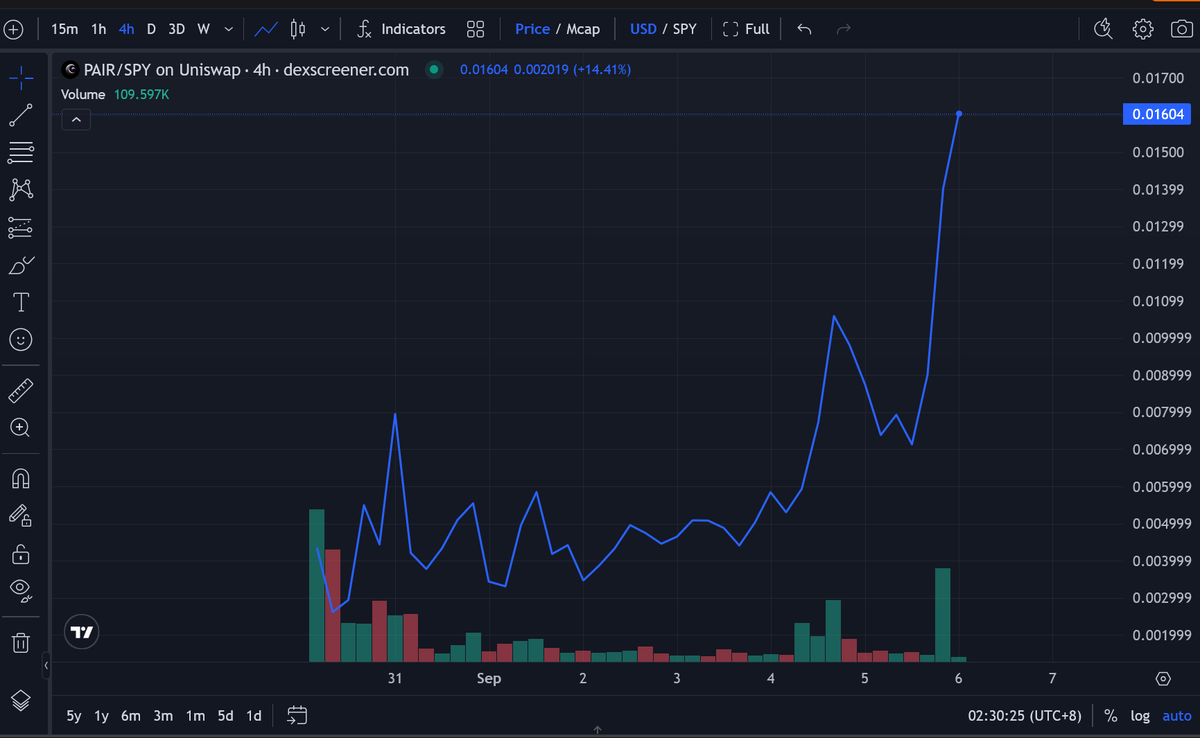This screenshot has height=738, width=1200.
Task: Hide all drawings with eye icon
Action: click(x=20, y=590)
